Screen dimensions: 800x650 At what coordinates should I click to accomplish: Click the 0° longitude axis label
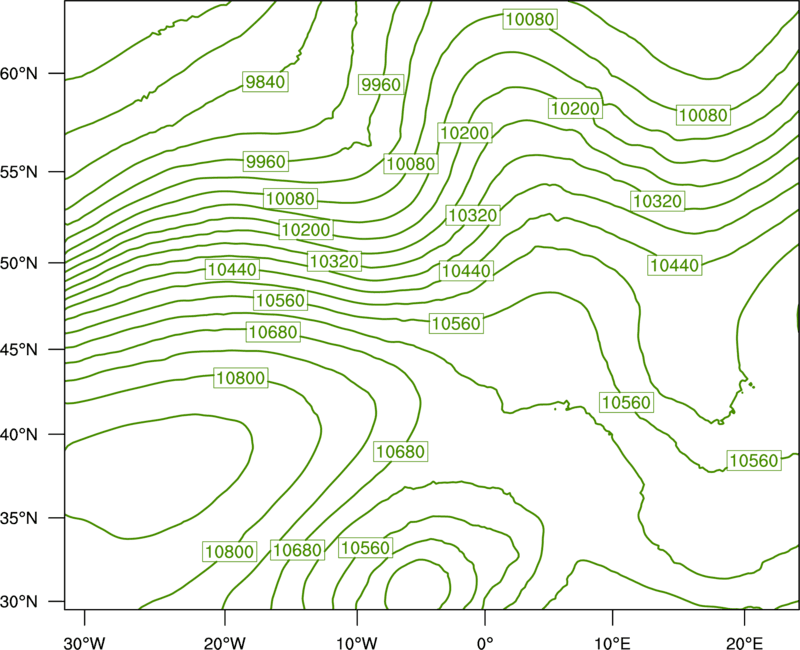pyautogui.click(x=485, y=643)
